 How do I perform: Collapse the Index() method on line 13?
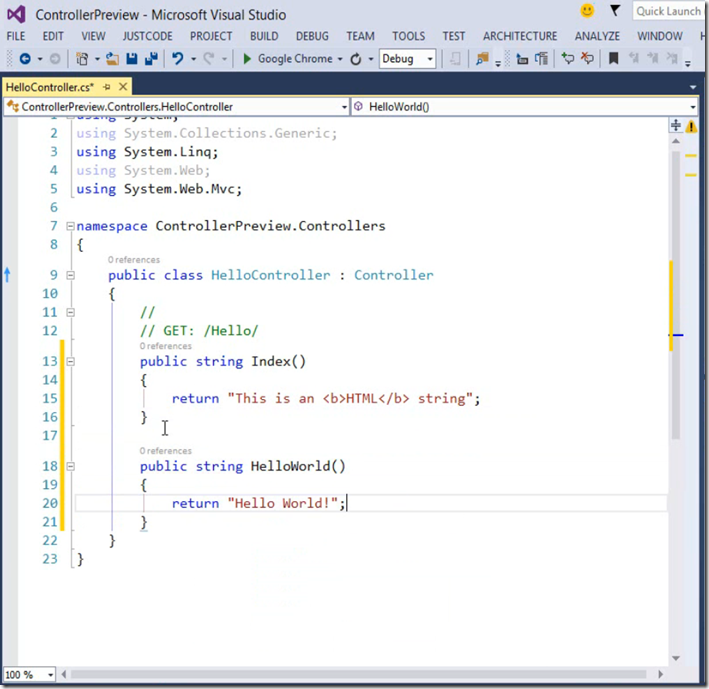click(71, 361)
